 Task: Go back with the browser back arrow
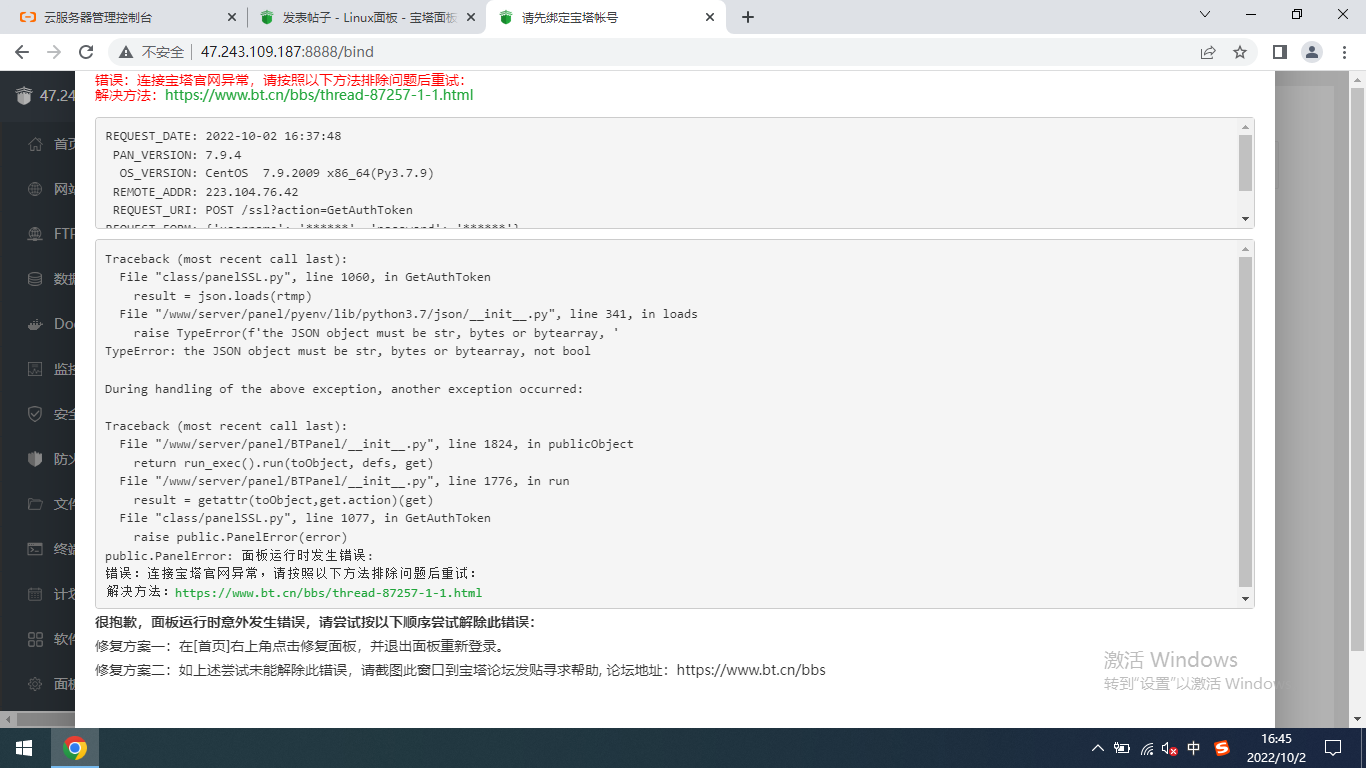click(24, 52)
